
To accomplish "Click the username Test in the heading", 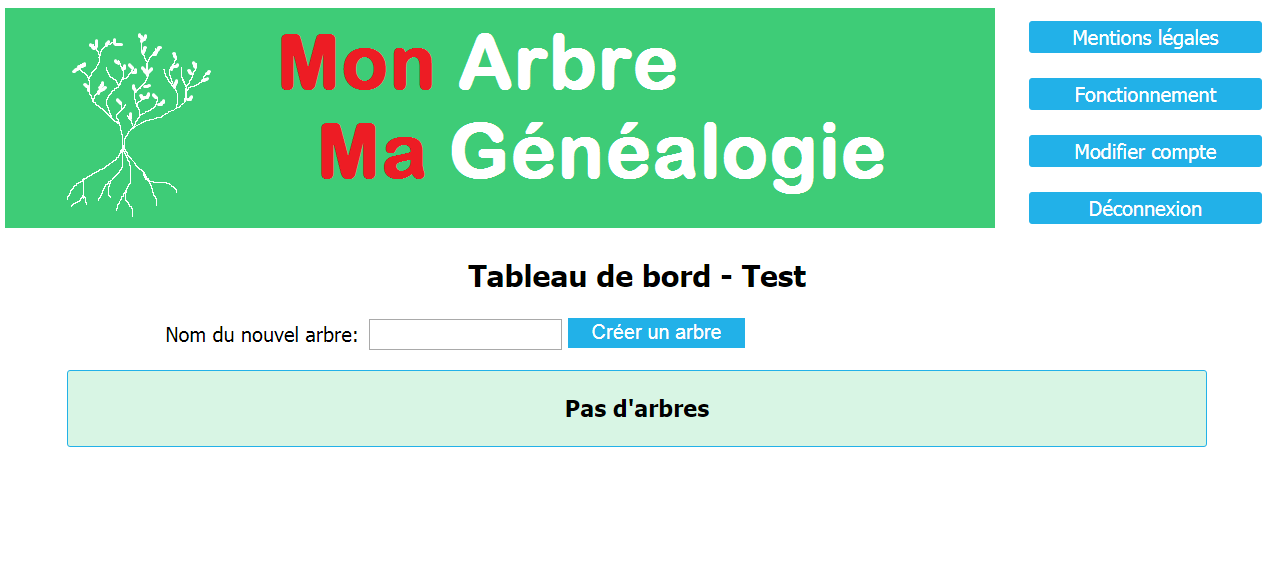I will coord(773,276).
